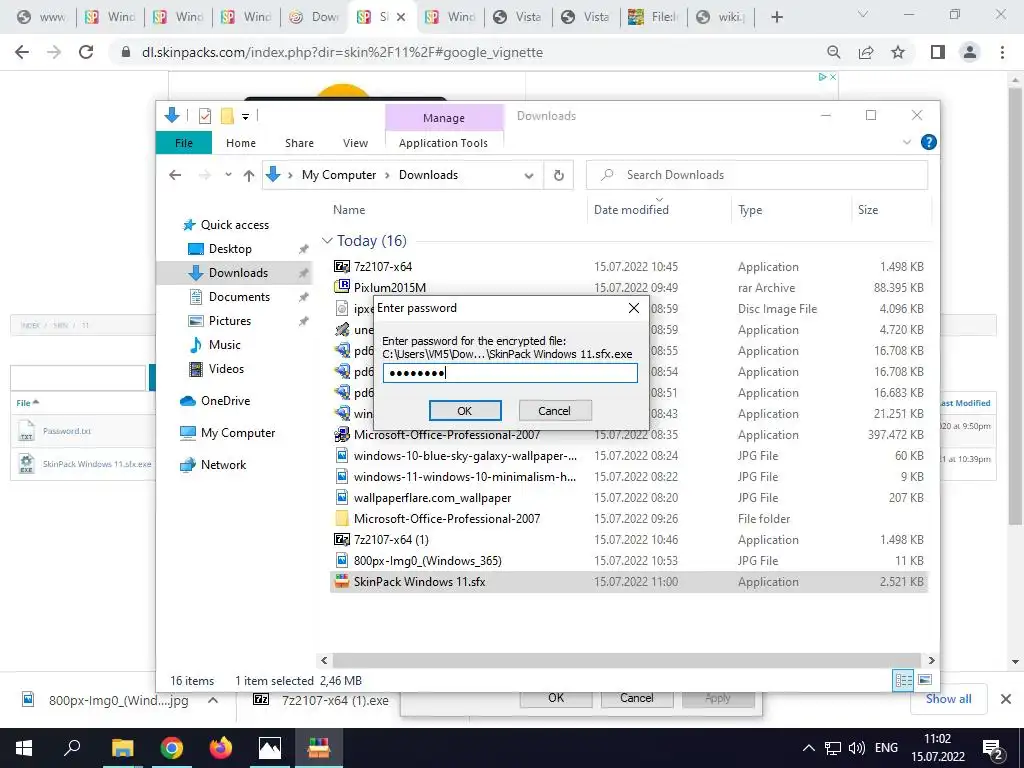Image resolution: width=1024 pixels, height=768 pixels.
Task: Expand the address bar history dropdown
Action: coord(529,176)
